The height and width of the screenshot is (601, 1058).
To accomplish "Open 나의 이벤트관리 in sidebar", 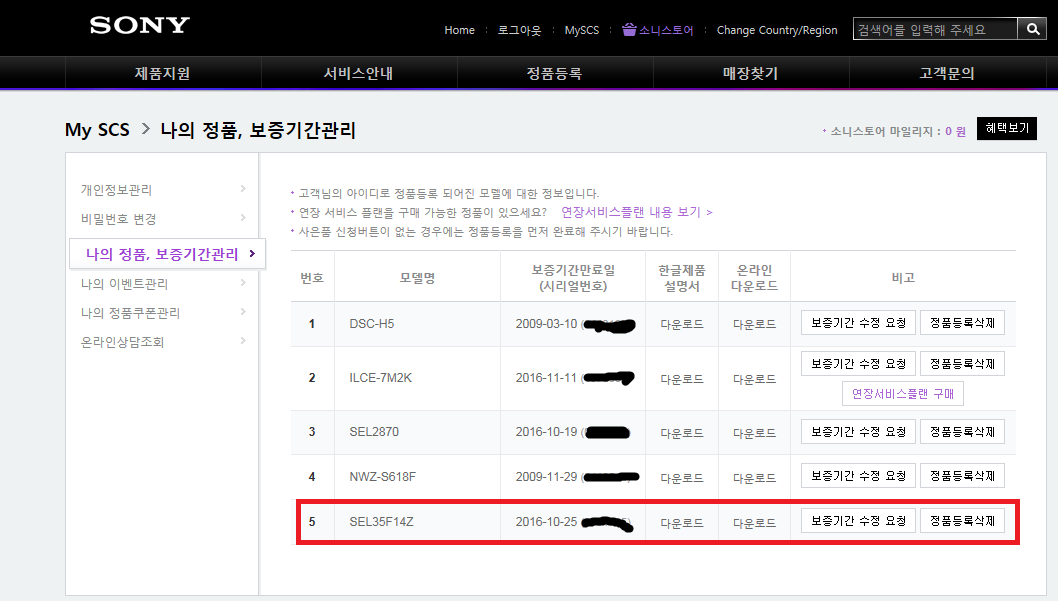I will click(124, 284).
